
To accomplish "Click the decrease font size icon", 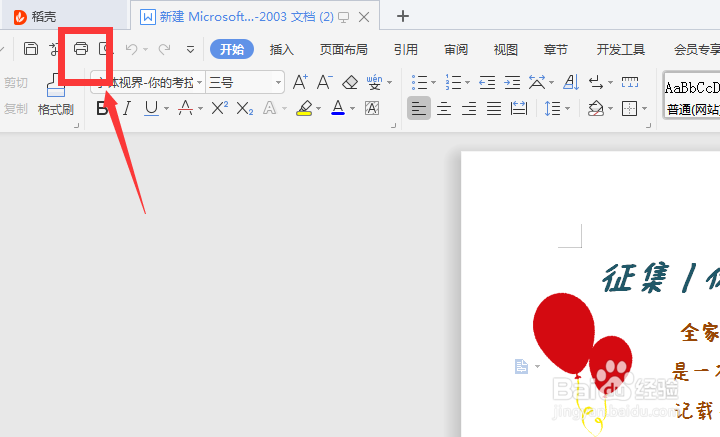I will 325,82.
